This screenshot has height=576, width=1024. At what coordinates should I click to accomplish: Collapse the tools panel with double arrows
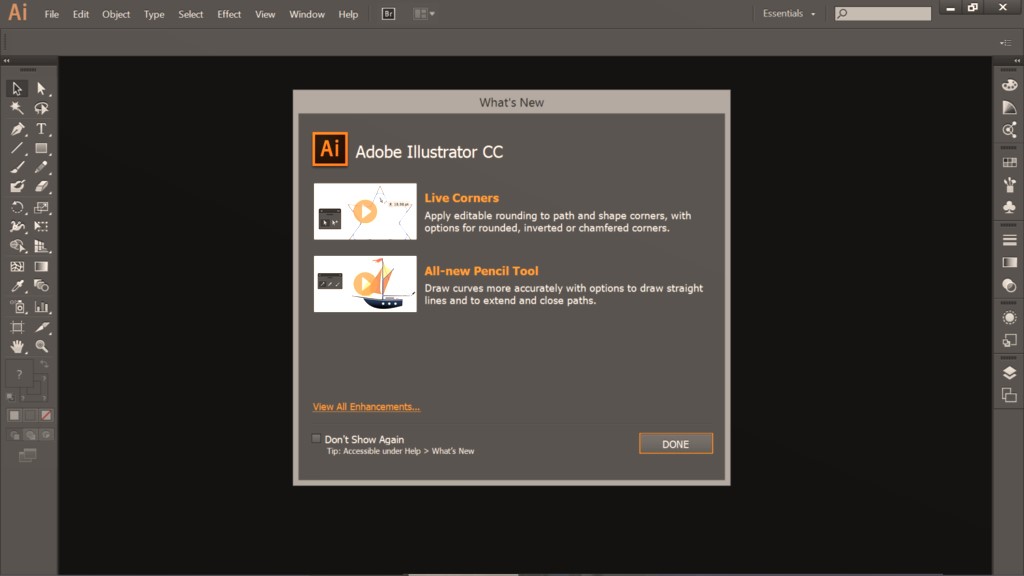coord(7,61)
